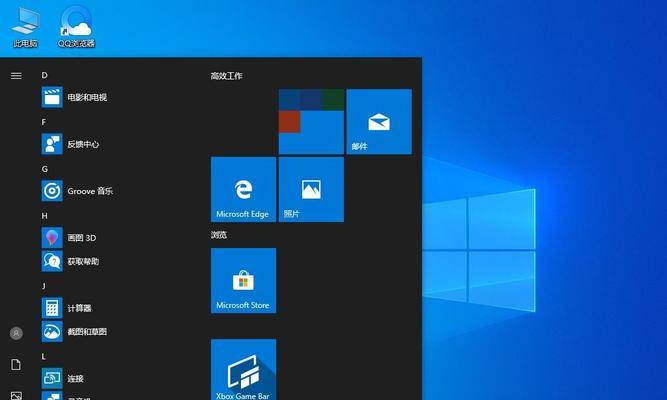Jump to letter D section header
Viewport: 667px width, 400px height.
44,75
